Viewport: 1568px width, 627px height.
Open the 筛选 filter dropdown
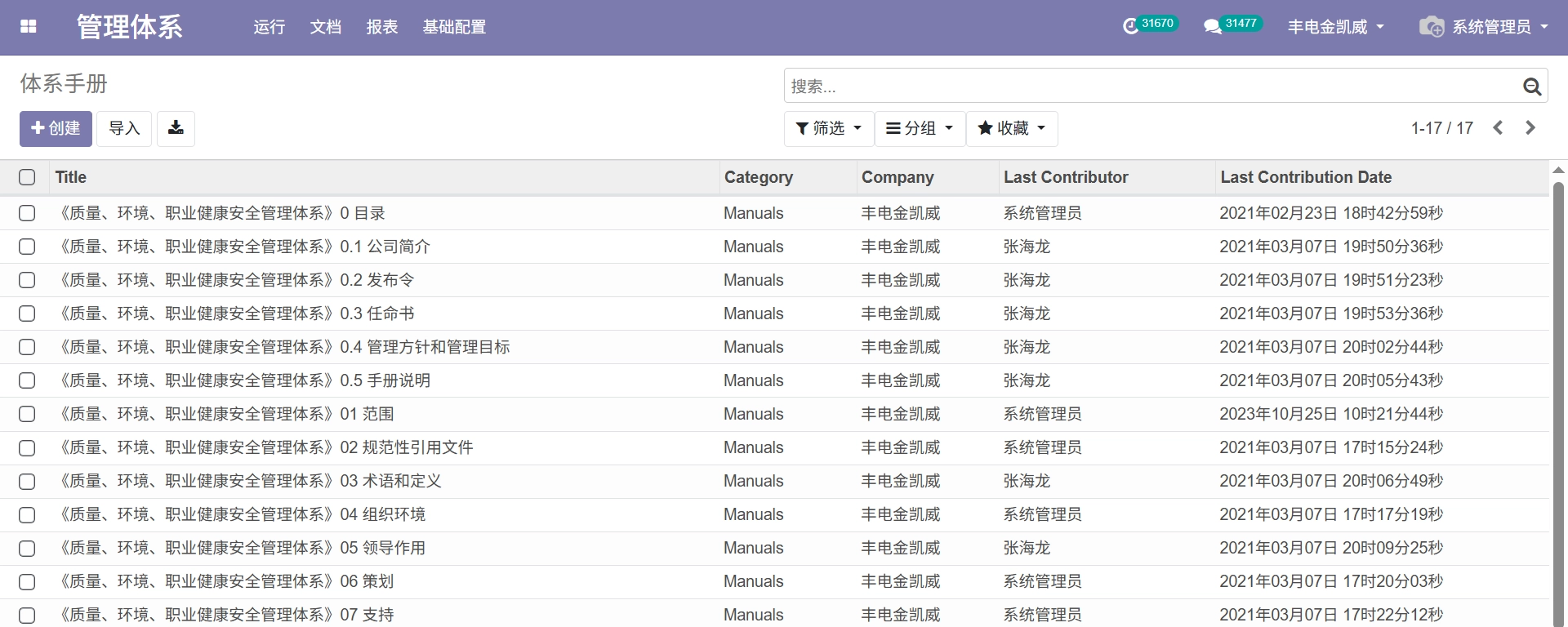coord(829,128)
